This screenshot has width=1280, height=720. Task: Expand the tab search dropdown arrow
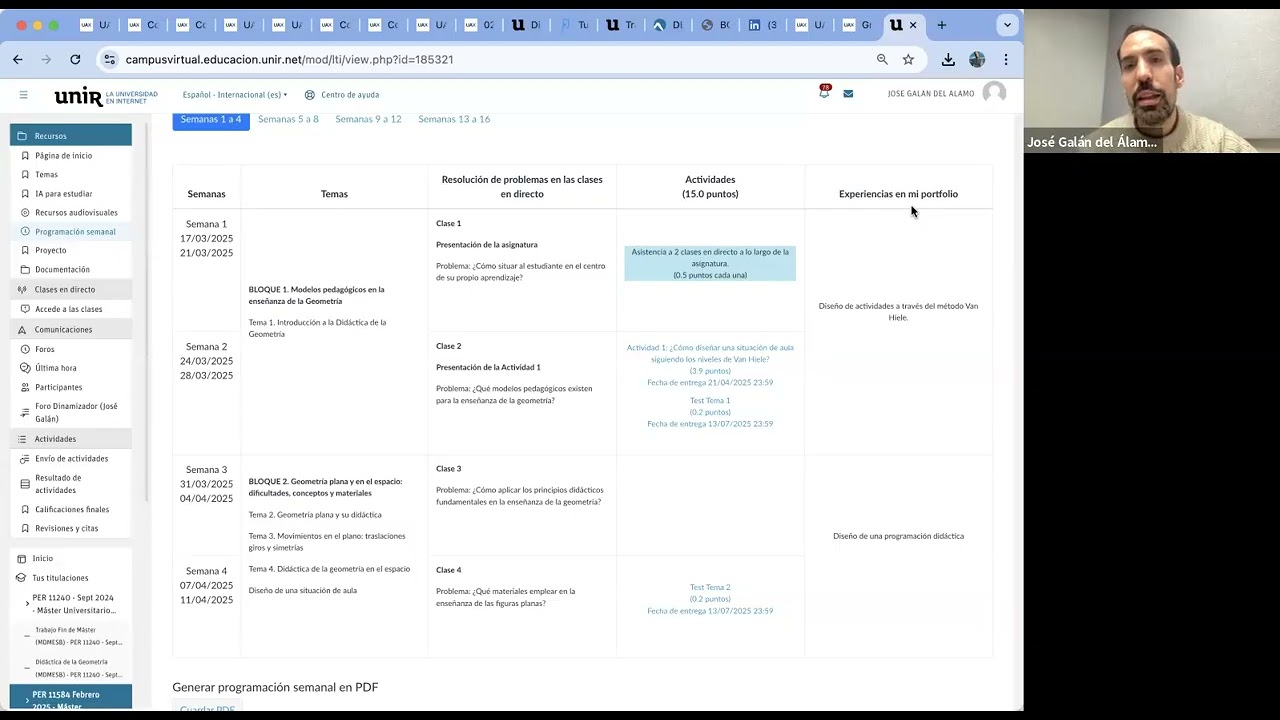click(1007, 25)
